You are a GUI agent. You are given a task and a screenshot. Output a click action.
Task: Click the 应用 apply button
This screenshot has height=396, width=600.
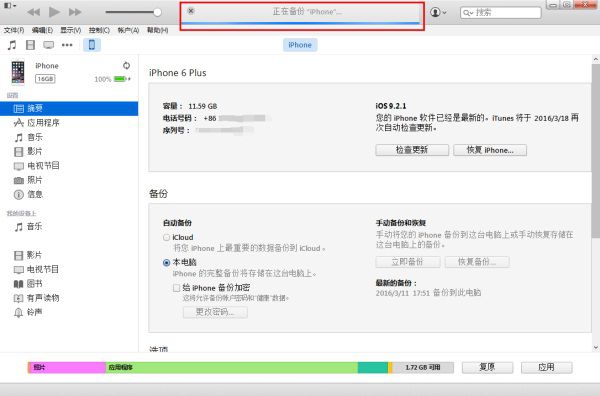546,367
